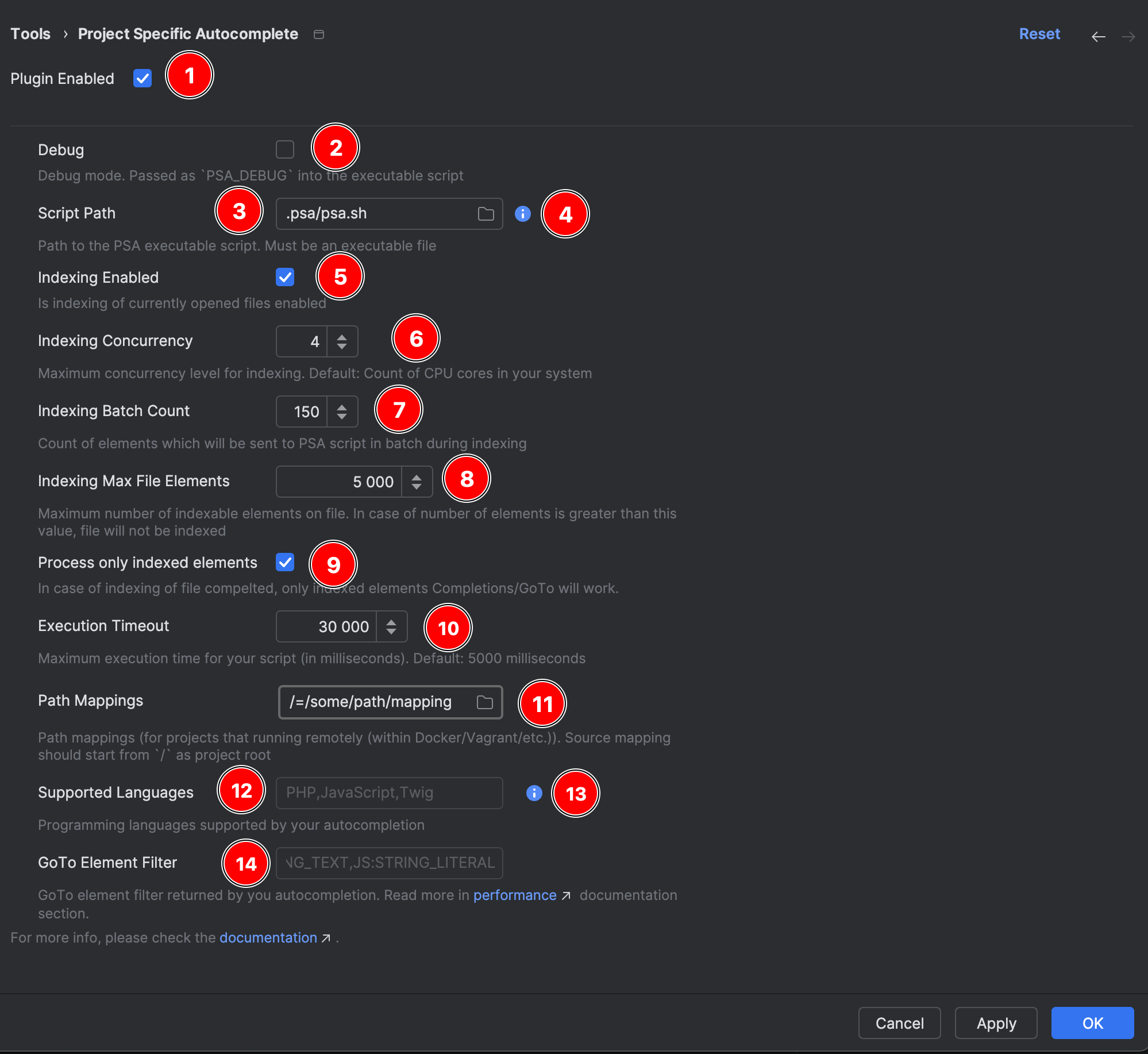This screenshot has height=1054, width=1148.
Task: Increase Execution Timeout using up arrow
Action: point(391,622)
